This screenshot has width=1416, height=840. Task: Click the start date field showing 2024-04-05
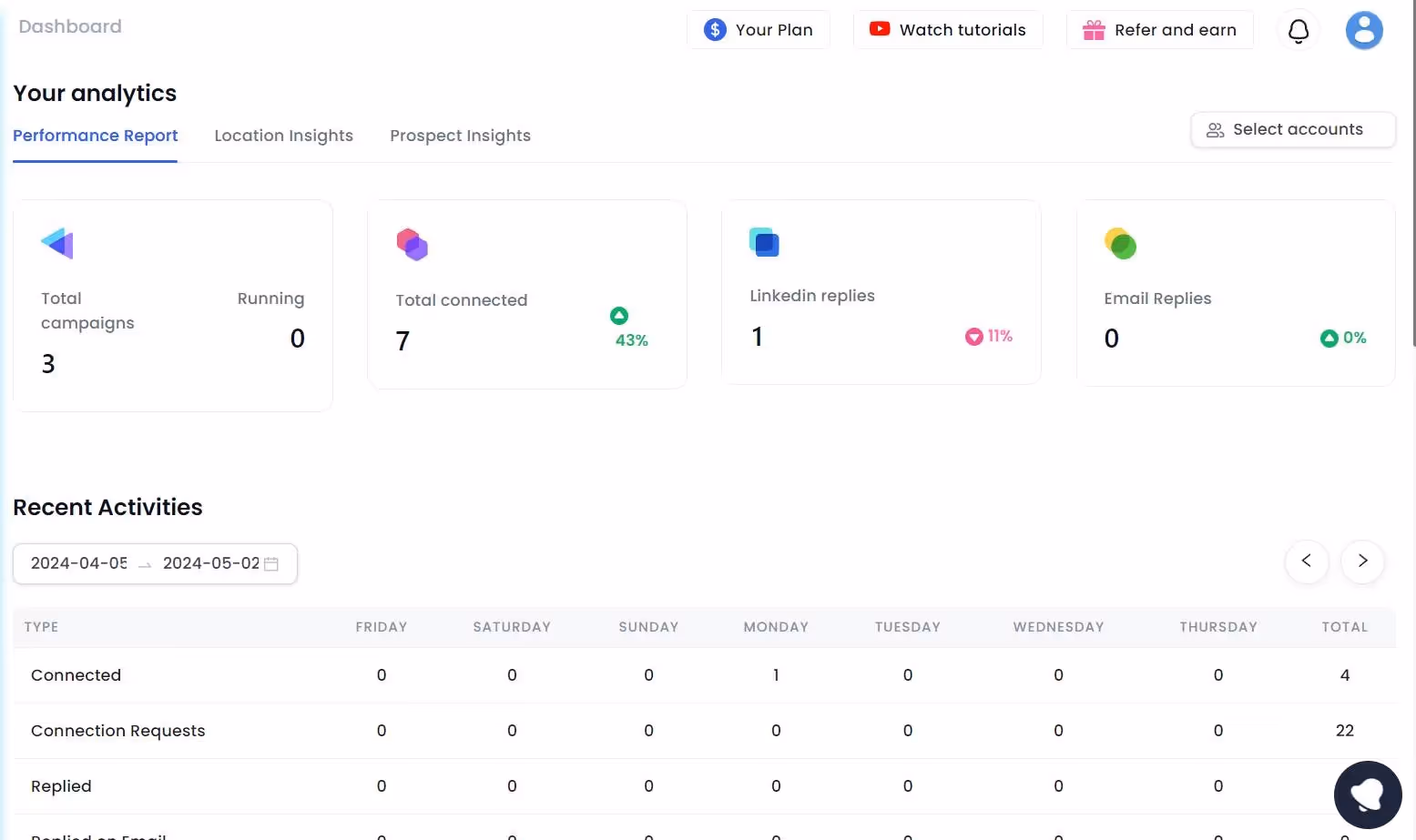(x=77, y=563)
